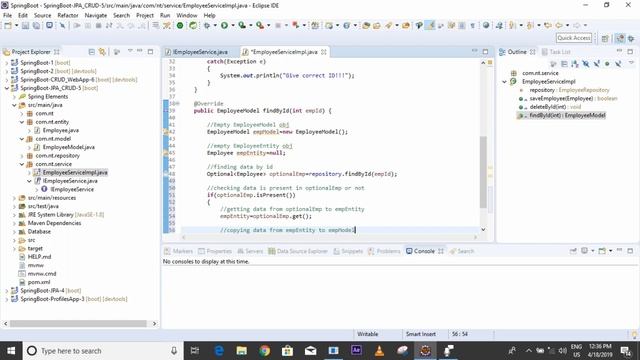The height and width of the screenshot is (360, 640).
Task: Toggle Hide Local Types in Outline
Action: pyautogui.click(x=618, y=64)
